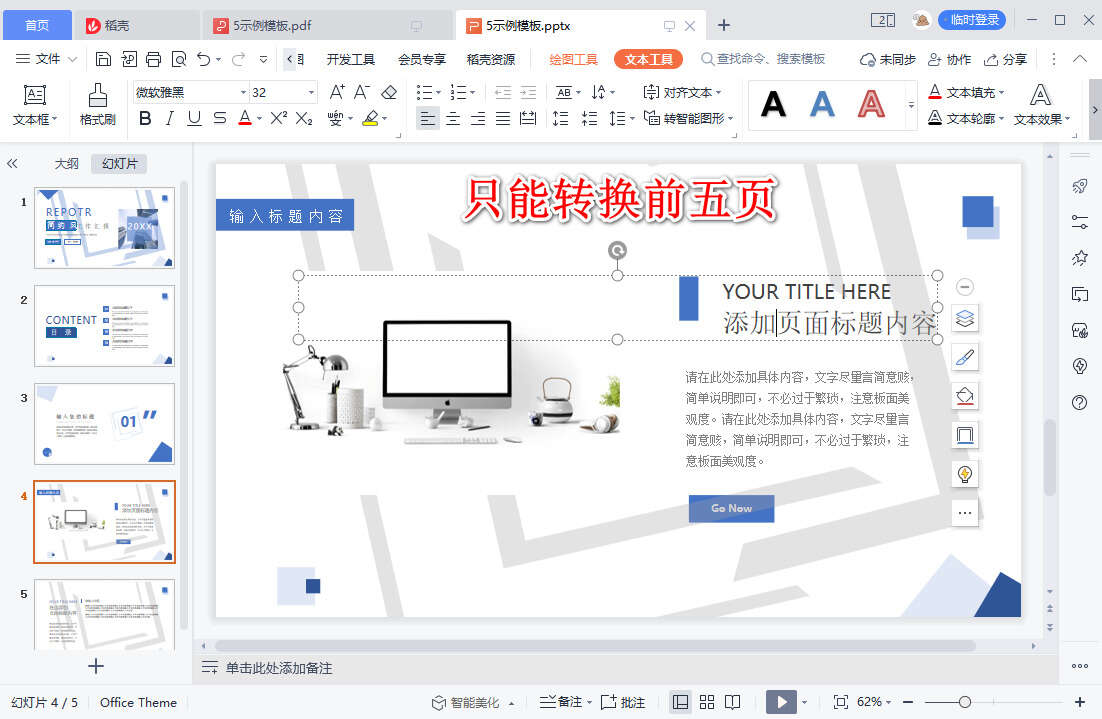Open the layers floating icon beside slide

(x=965, y=318)
